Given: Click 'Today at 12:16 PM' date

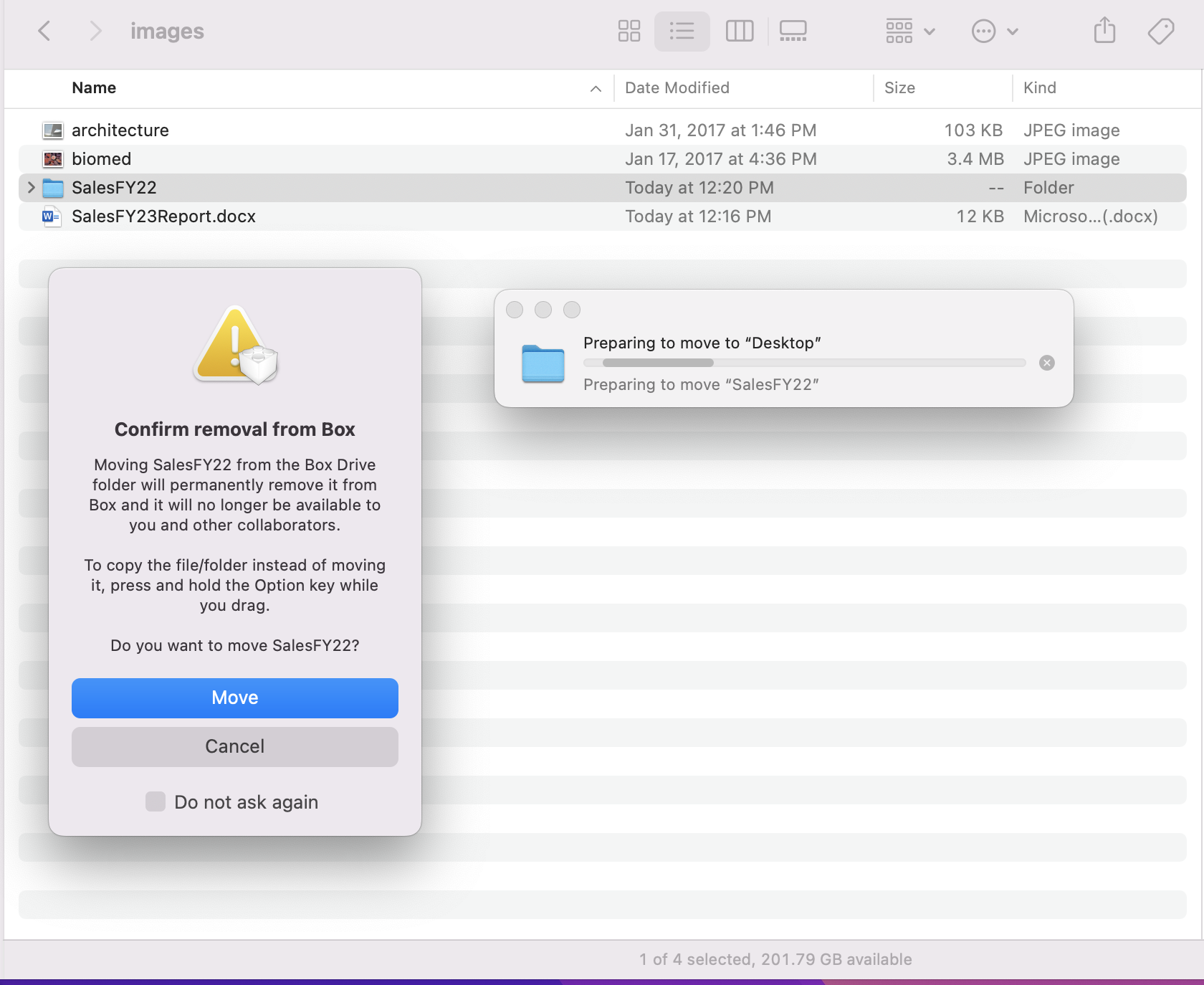Looking at the screenshot, I should [698, 216].
